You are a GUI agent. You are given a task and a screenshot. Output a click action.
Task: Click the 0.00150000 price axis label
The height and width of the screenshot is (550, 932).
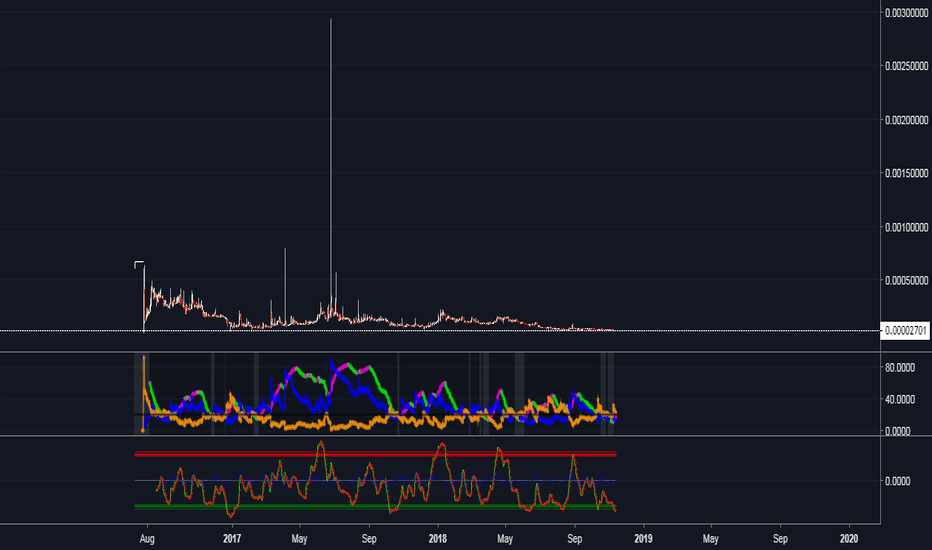906,173
